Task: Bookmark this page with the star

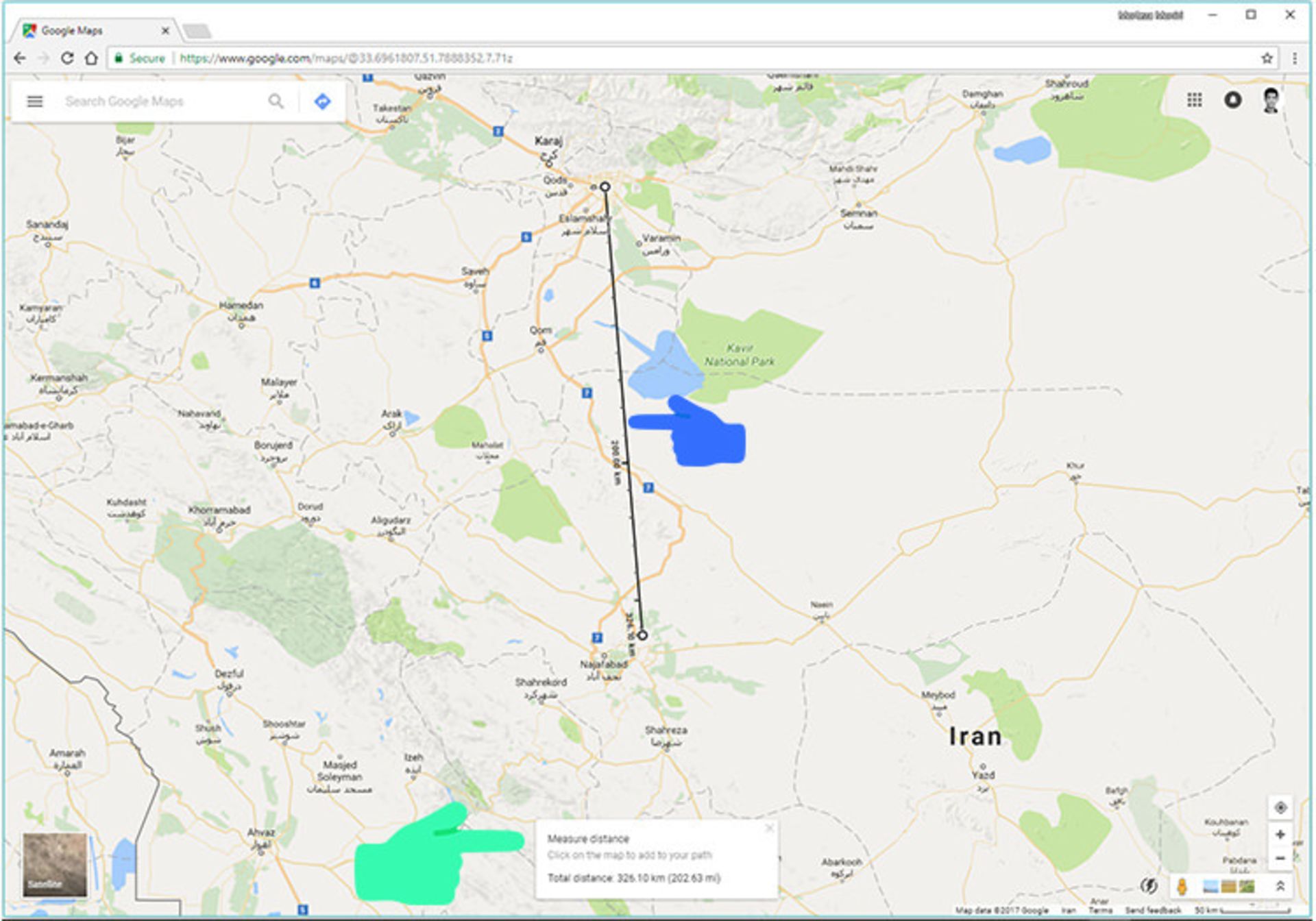Action: tap(1267, 58)
